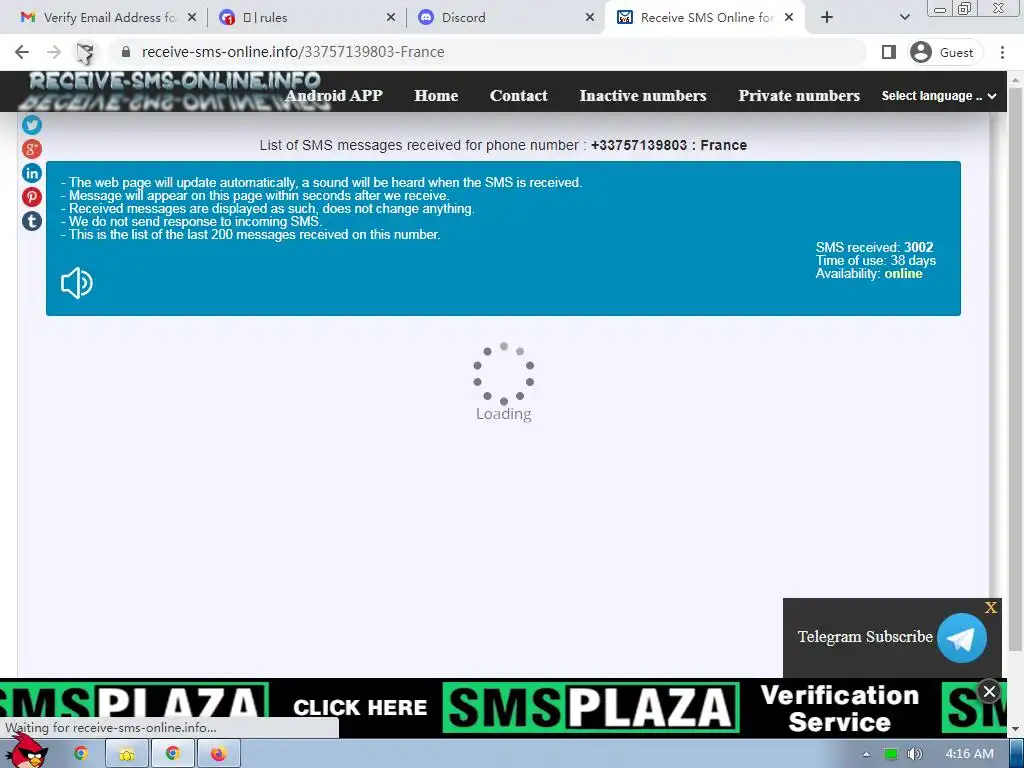1024x768 pixels.
Task: Open first Chrome taskbar icon
Action: point(81,754)
